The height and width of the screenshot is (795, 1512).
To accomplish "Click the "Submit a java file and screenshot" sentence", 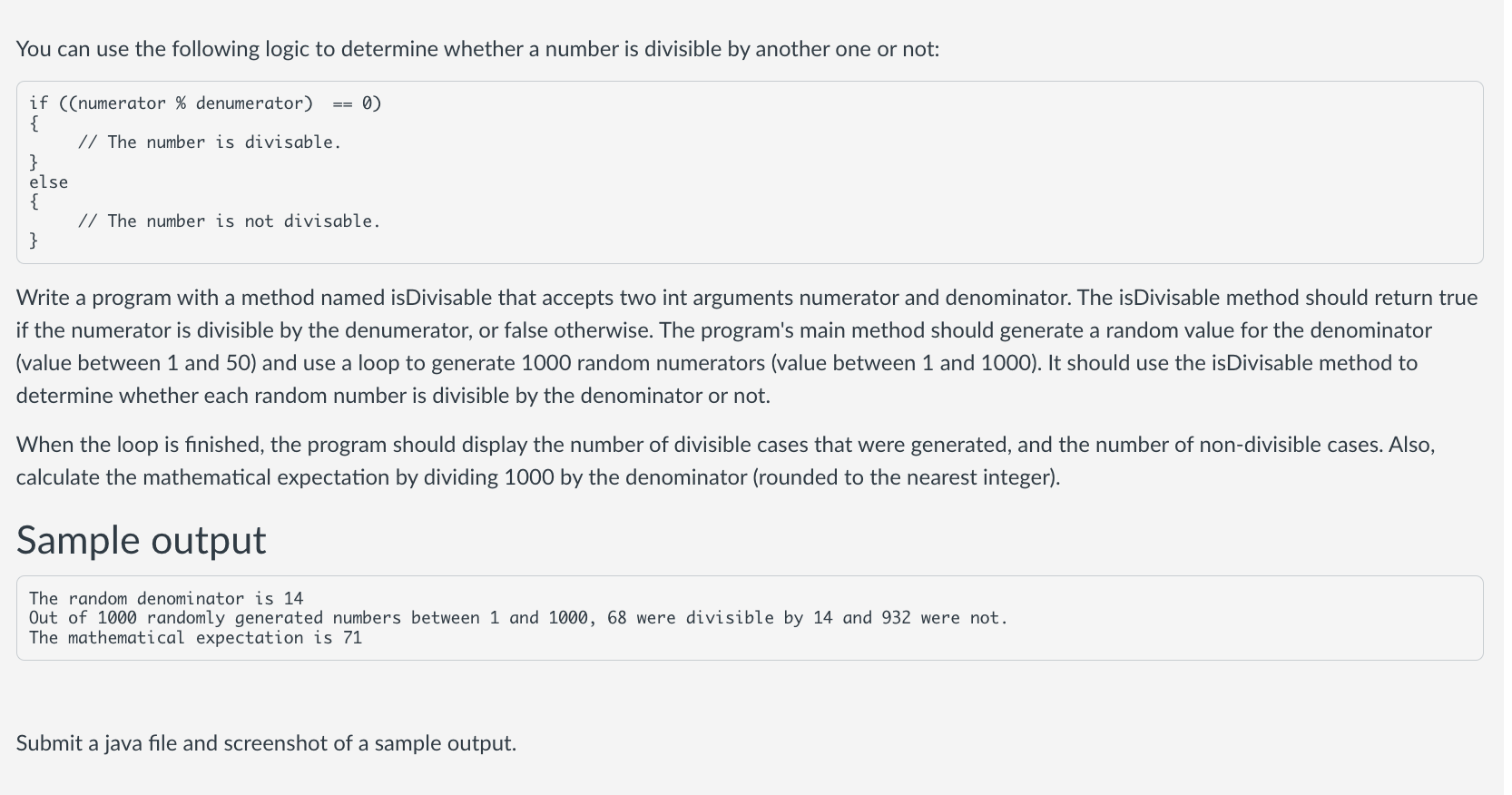I will tap(266, 743).
